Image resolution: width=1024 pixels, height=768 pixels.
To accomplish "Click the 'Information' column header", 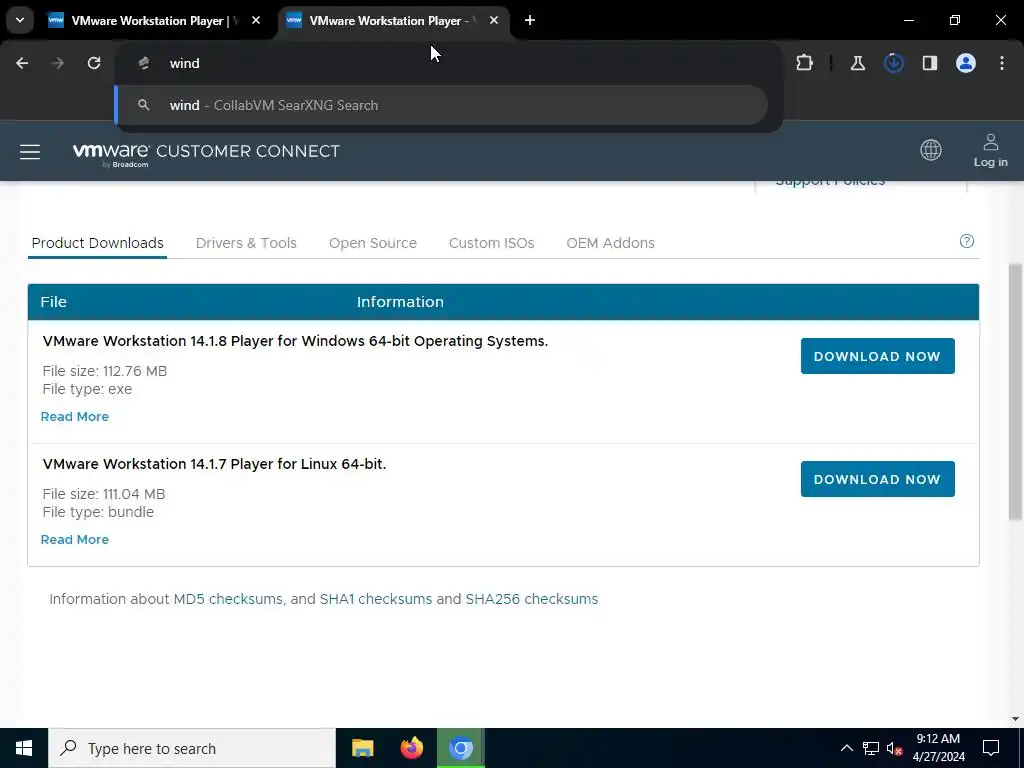I will [x=400, y=302].
